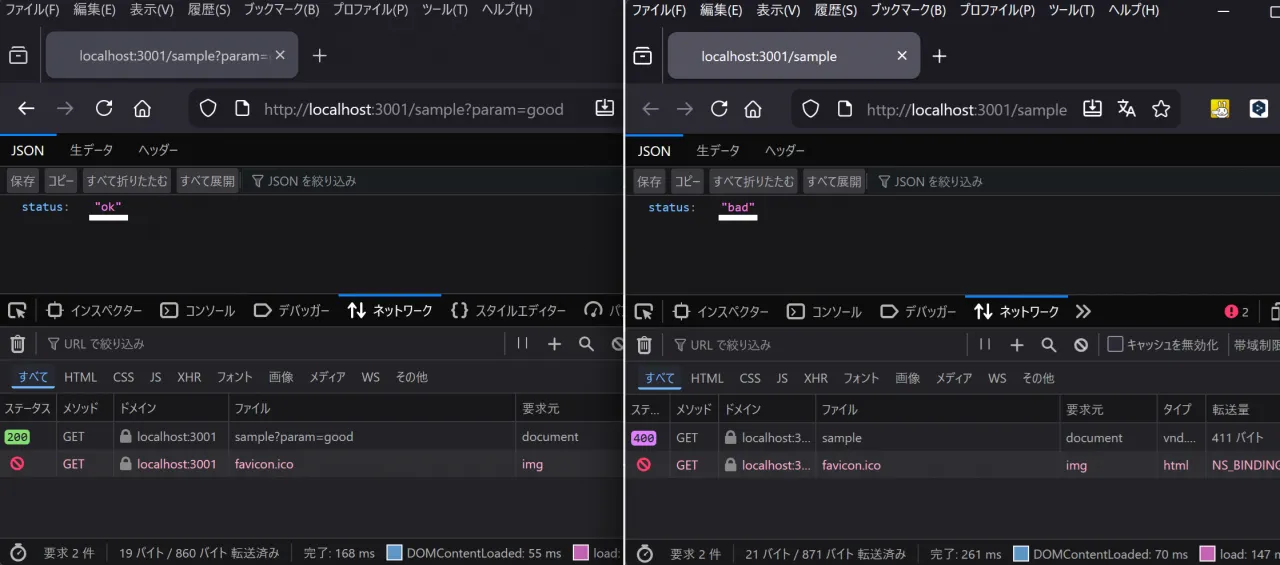
Task: Clear network log with left trash icon
Action: point(17,344)
